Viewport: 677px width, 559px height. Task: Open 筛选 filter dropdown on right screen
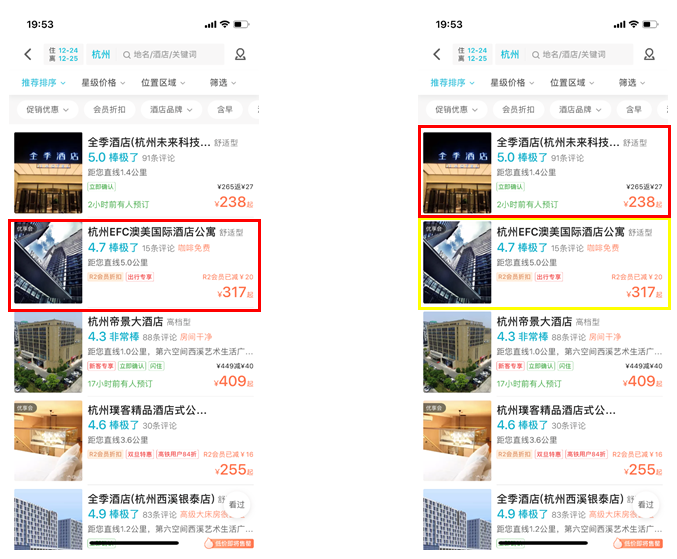pyautogui.click(x=632, y=82)
